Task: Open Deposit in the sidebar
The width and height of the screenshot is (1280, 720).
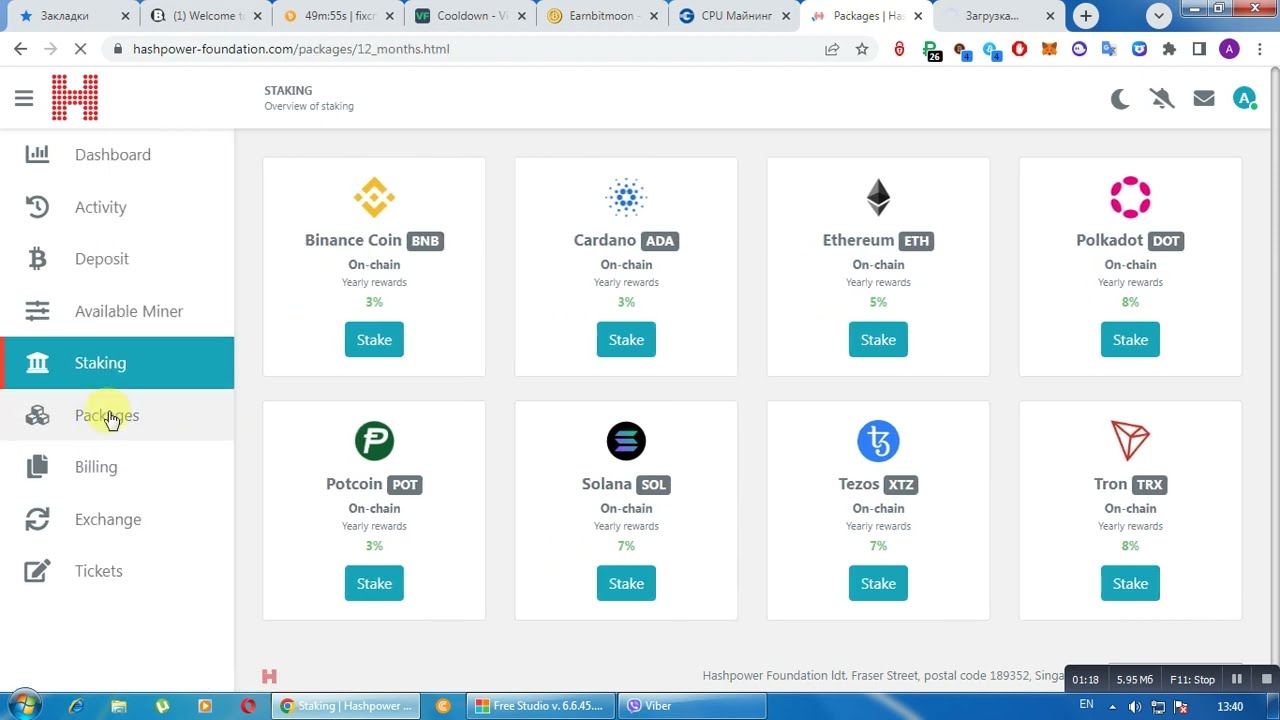Action: pos(117,259)
